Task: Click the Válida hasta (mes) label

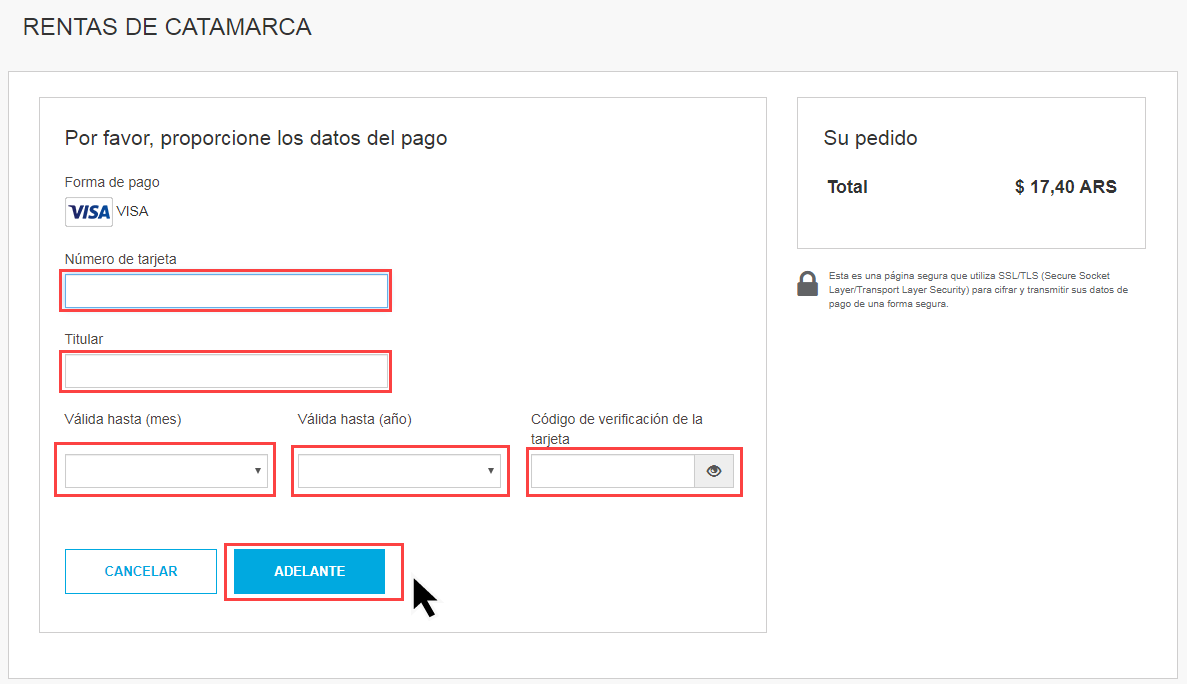Action: [x=123, y=419]
